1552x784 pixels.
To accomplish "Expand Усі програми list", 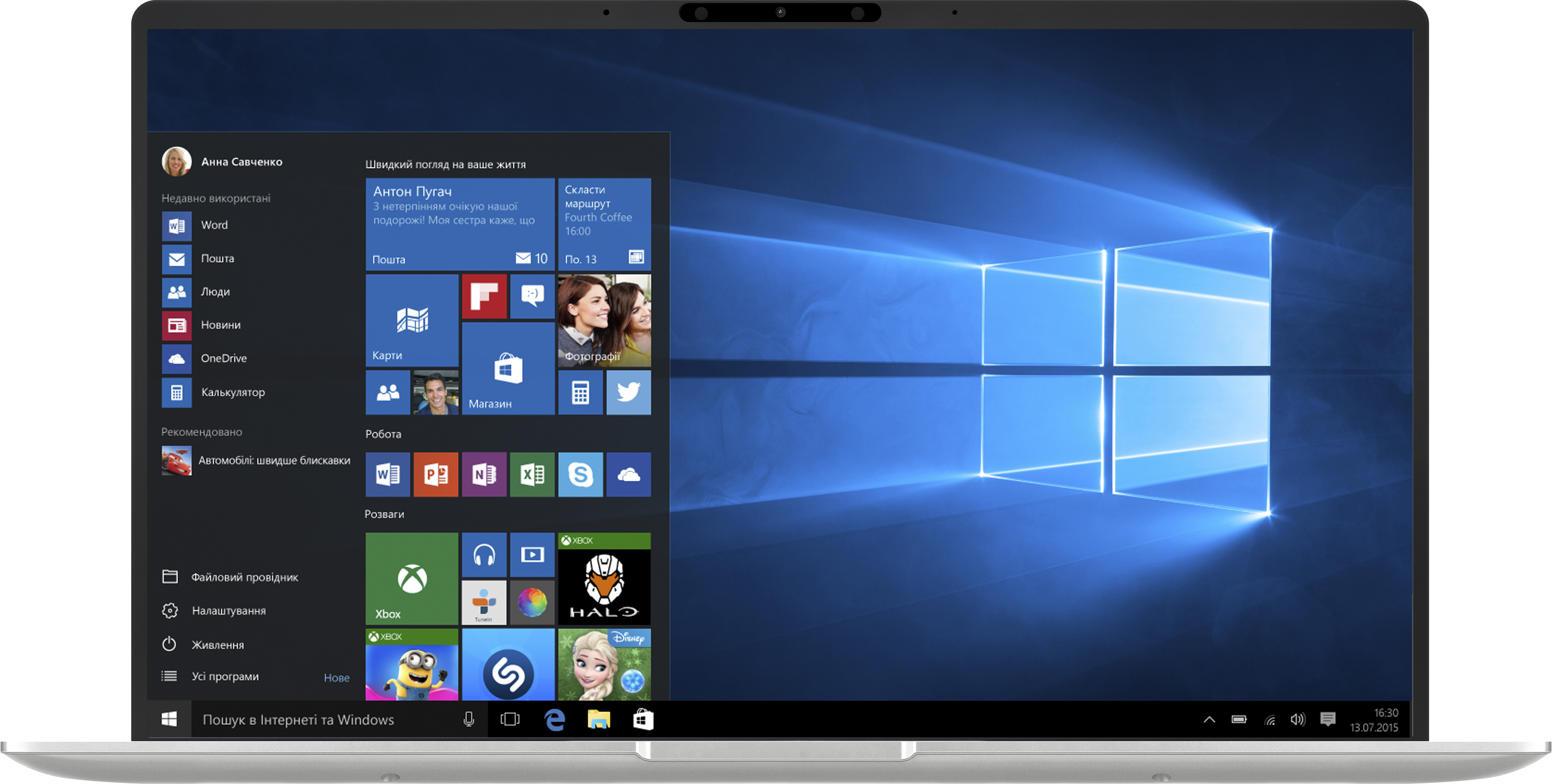I will 225,676.
